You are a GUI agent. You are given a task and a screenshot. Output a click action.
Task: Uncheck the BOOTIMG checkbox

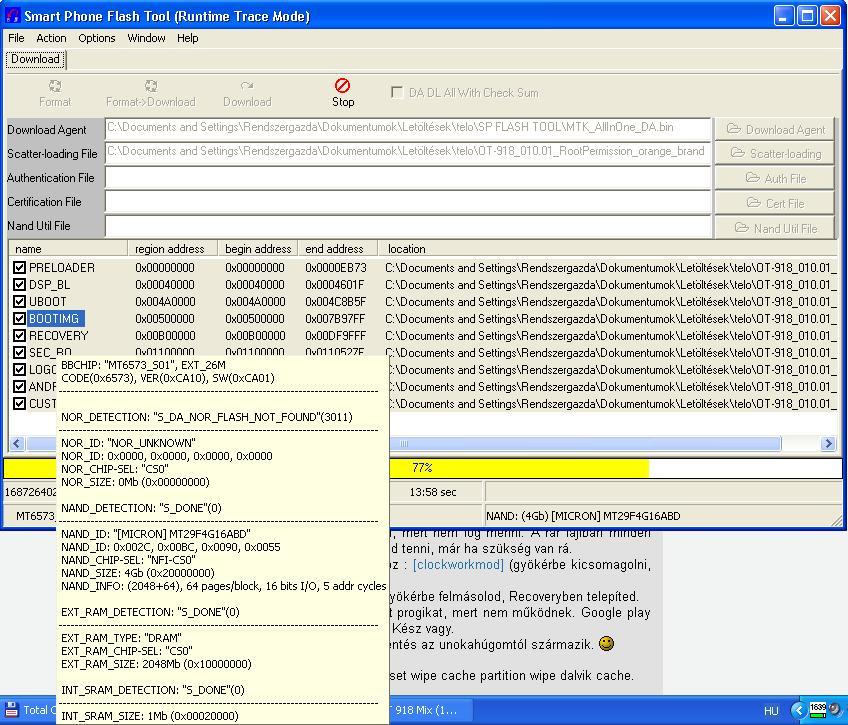coord(19,318)
